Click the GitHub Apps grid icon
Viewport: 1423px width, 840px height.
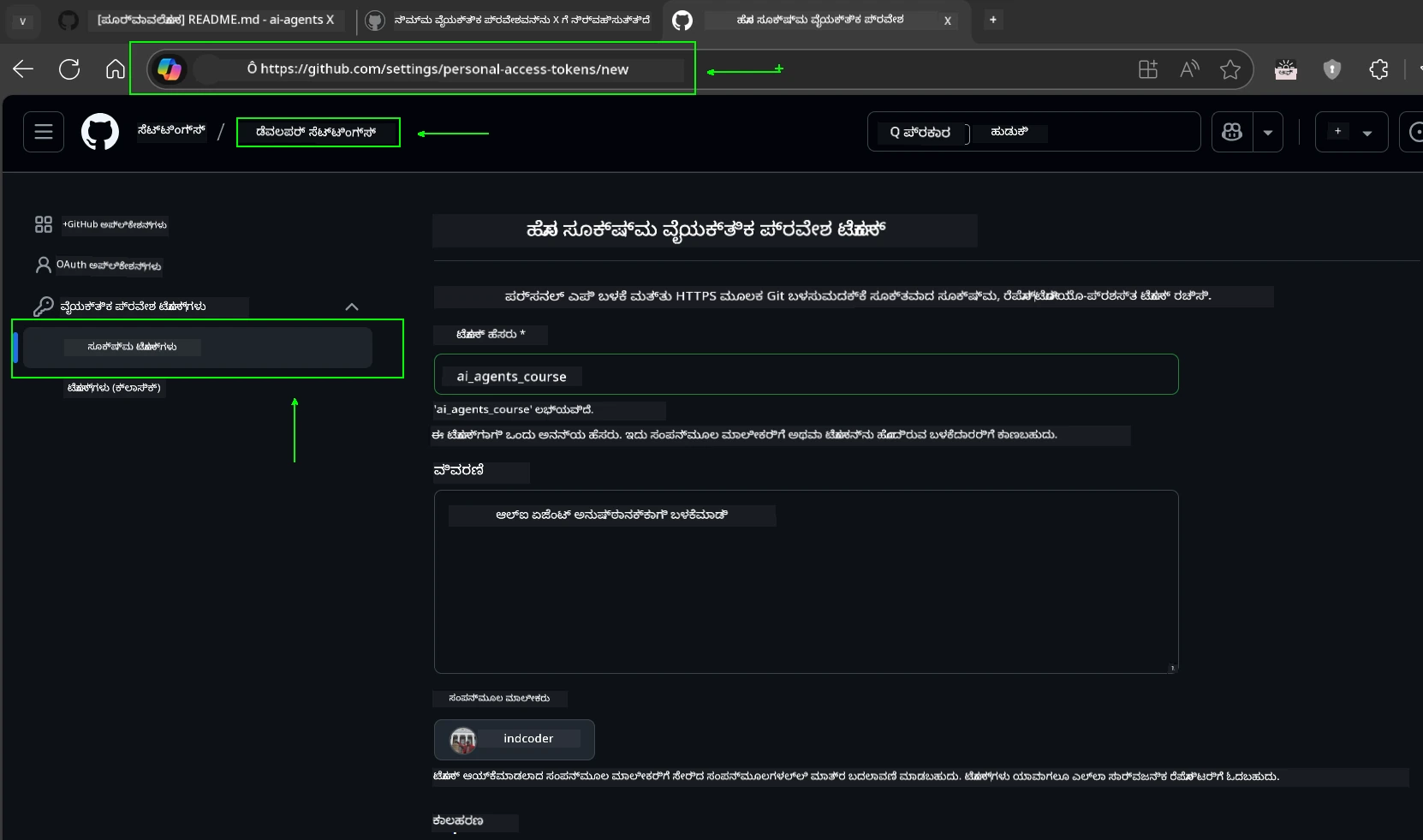pos(43,224)
